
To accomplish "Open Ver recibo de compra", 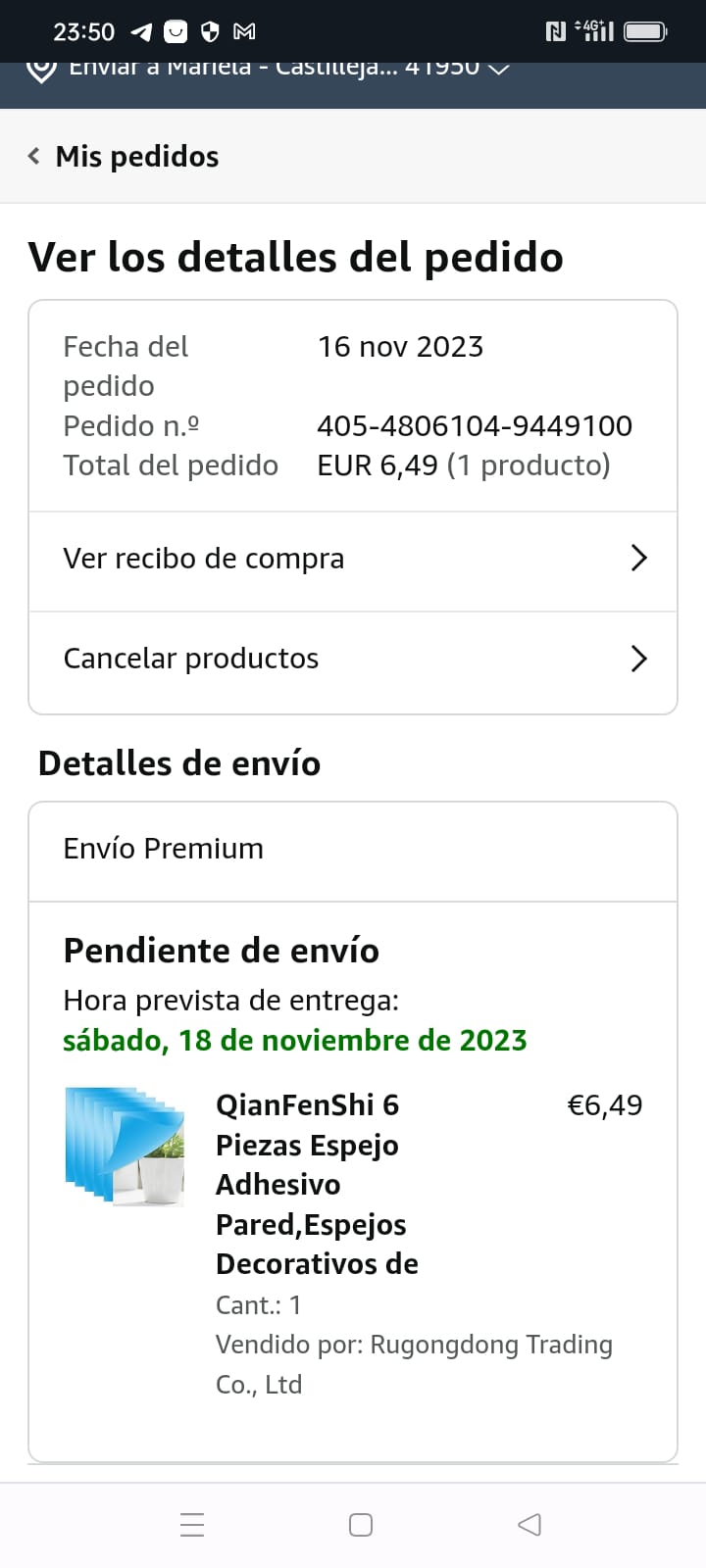I will [353, 559].
